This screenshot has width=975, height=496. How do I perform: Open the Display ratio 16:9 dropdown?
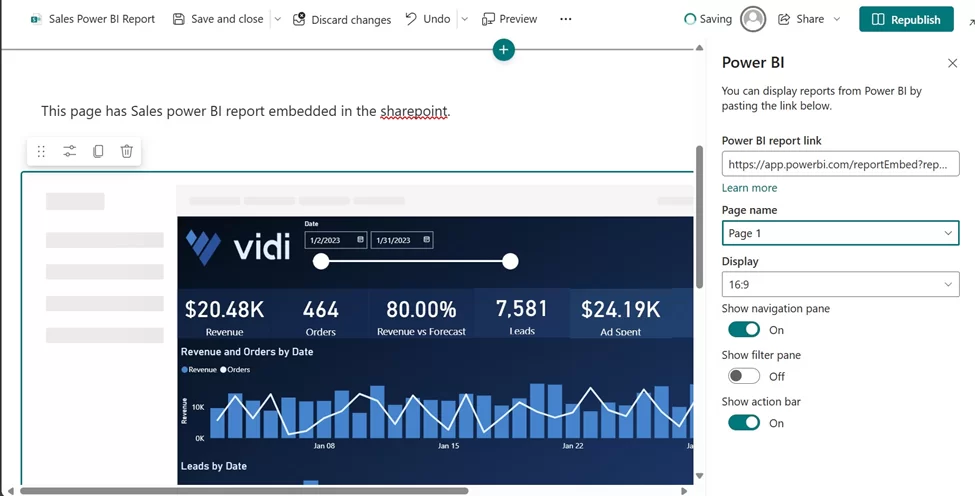[x=840, y=286]
